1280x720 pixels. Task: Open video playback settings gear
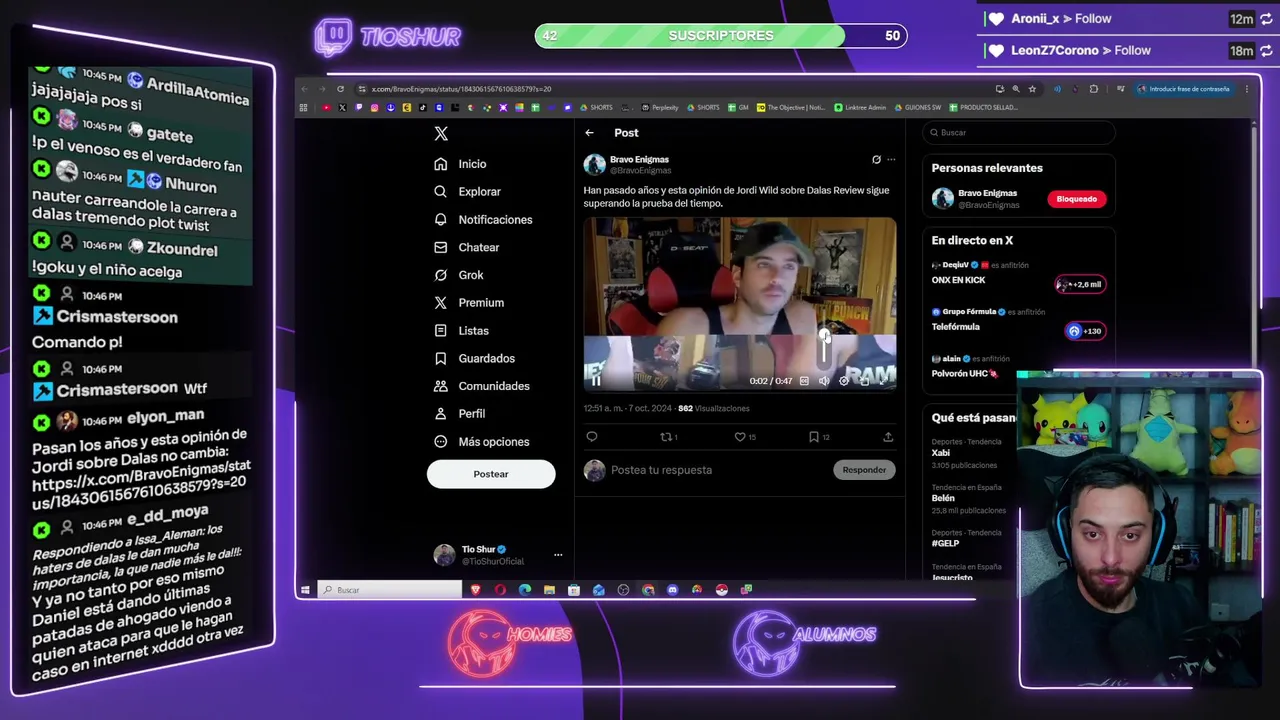(x=844, y=381)
